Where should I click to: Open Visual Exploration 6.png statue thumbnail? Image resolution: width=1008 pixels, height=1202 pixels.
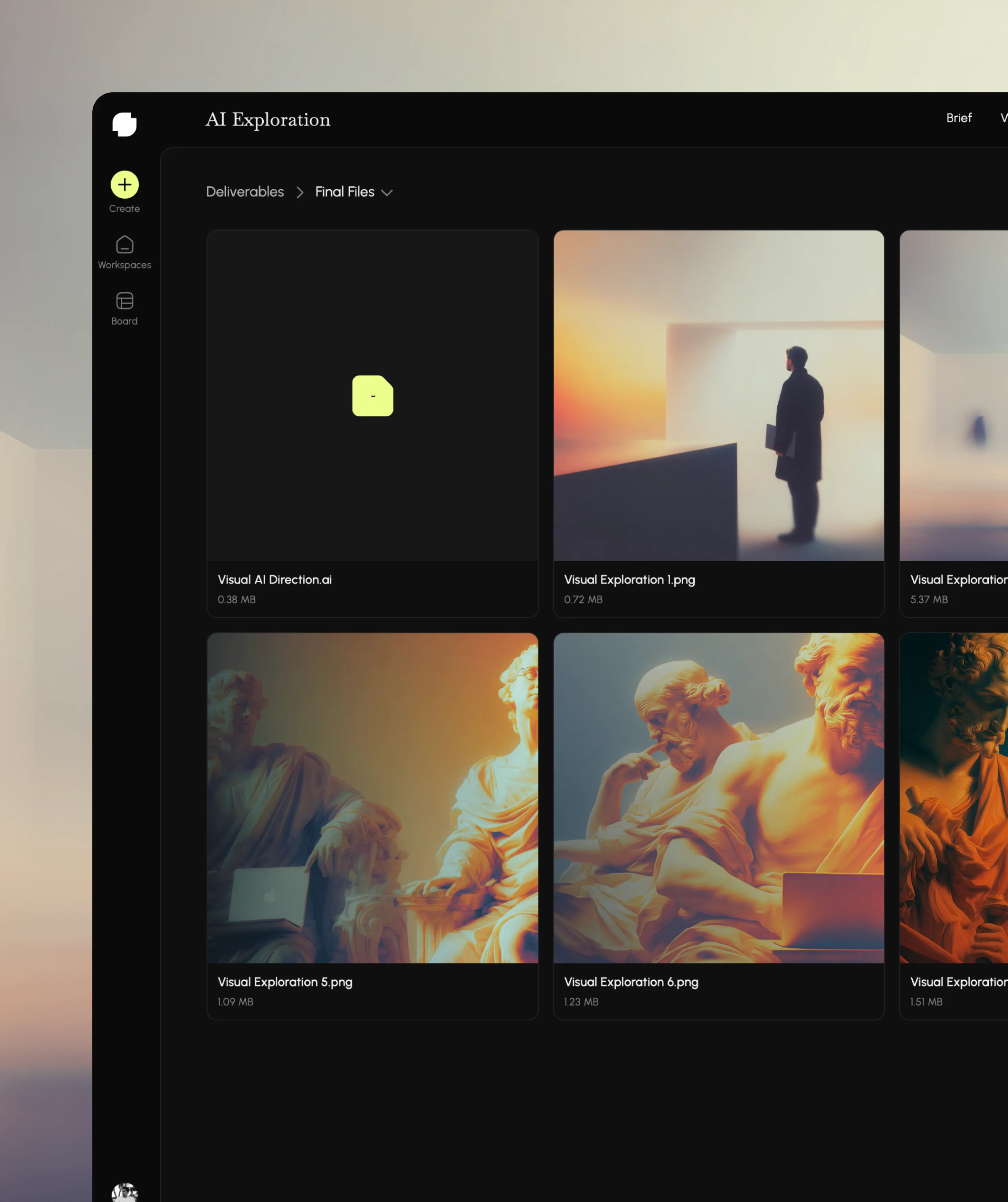tap(718, 797)
